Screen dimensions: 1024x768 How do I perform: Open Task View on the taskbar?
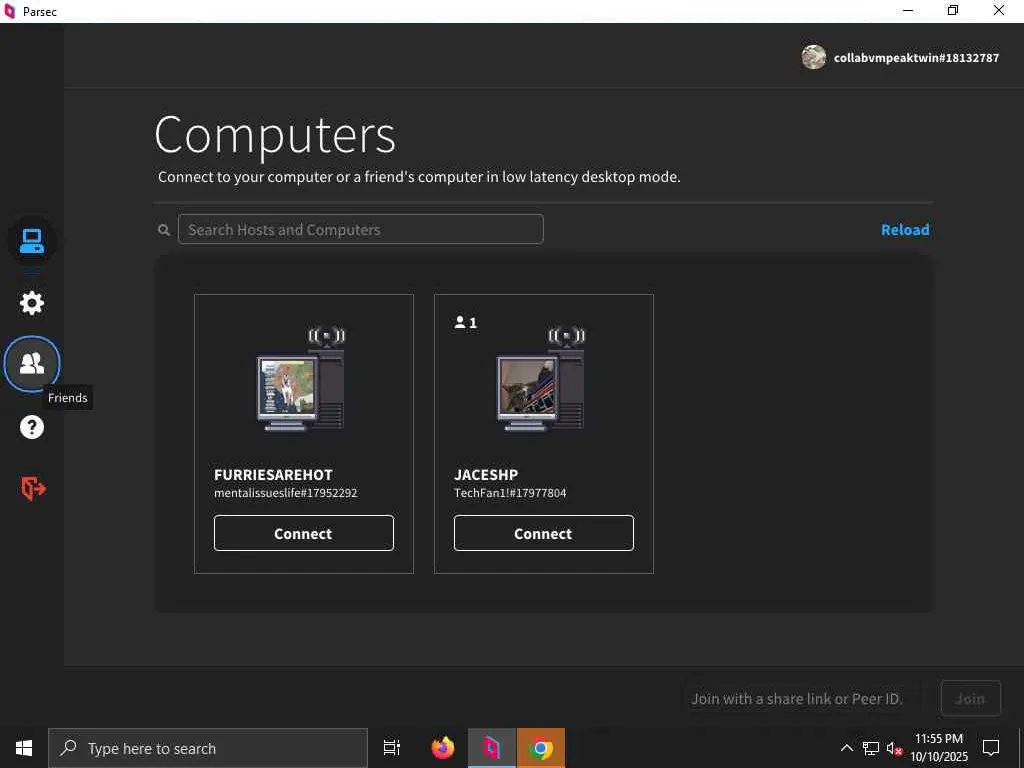click(392, 748)
